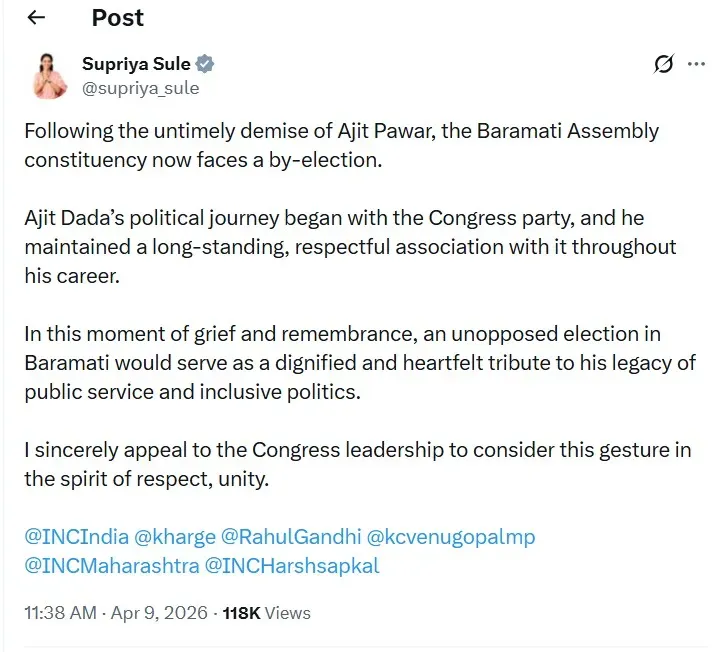This screenshot has width=716, height=652.
Task: Open the @kcvenugopalmp mention
Action: point(450,537)
